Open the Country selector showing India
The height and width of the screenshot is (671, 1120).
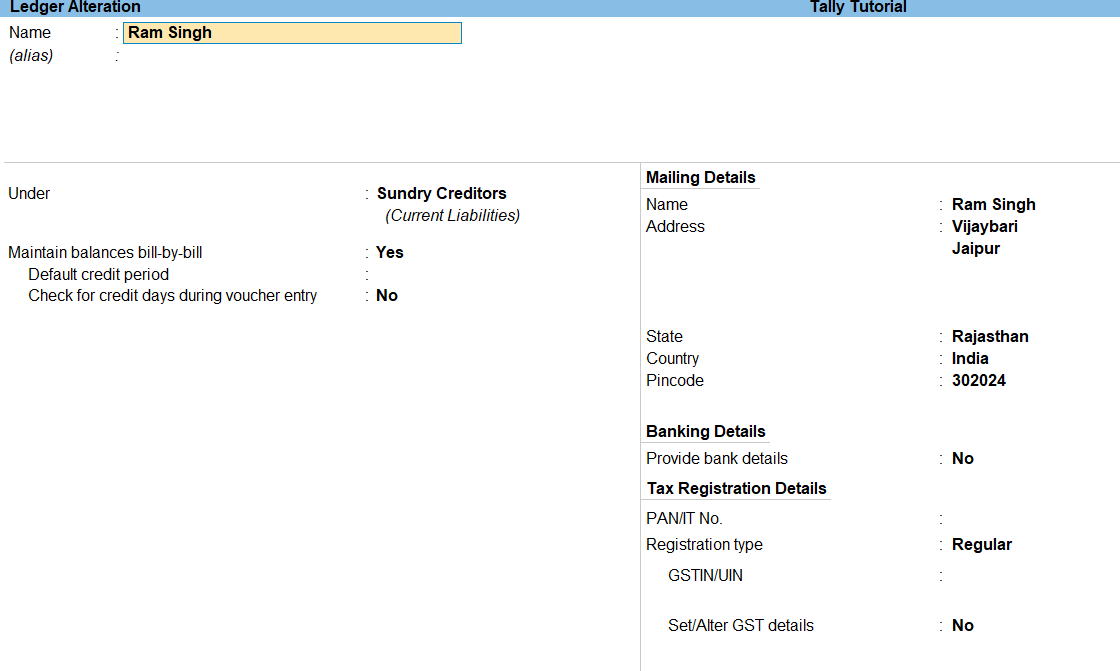coord(969,358)
